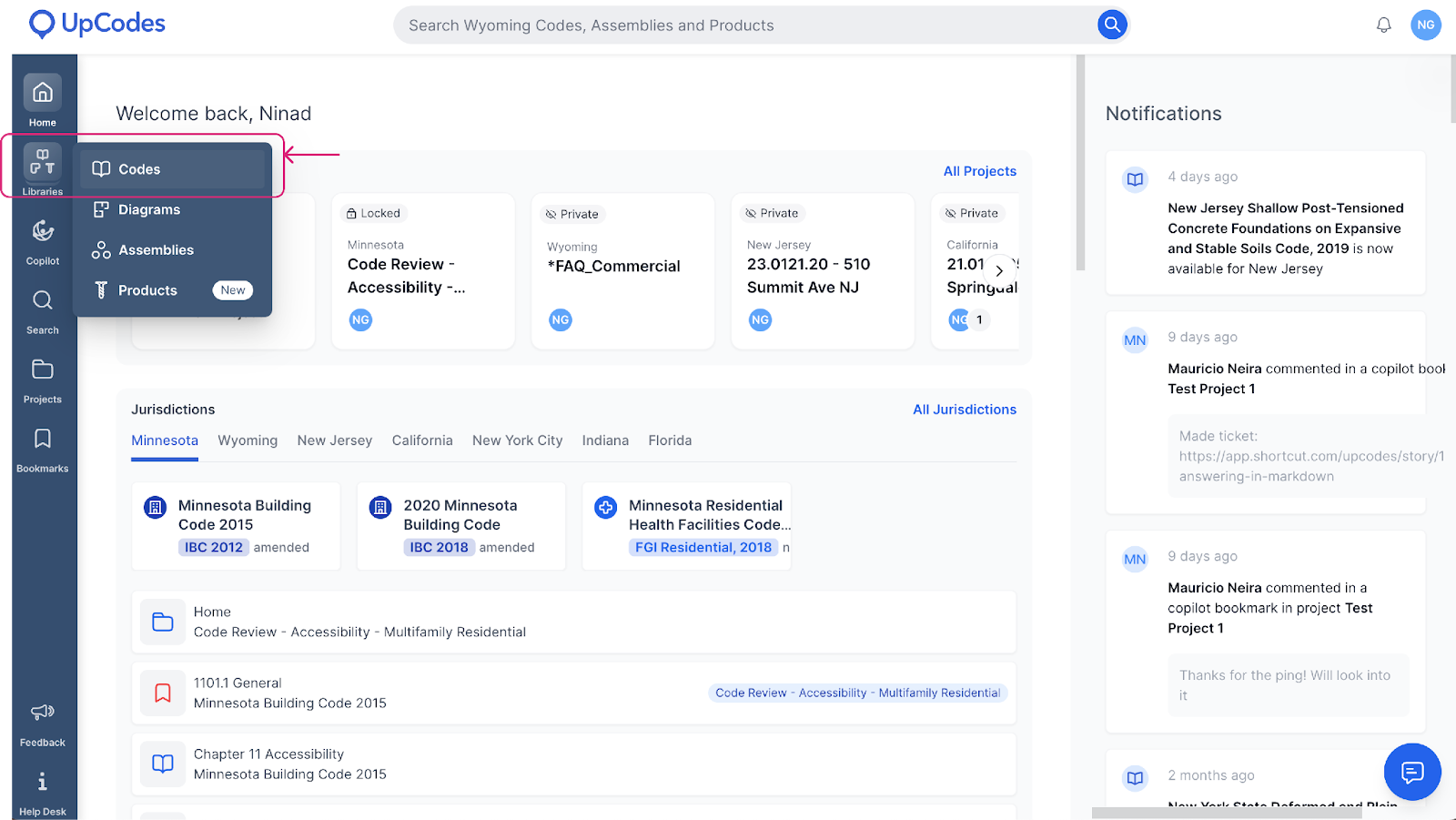1456x820 pixels.
Task: Click folder icon on Home project row
Action: pyautogui.click(x=163, y=622)
